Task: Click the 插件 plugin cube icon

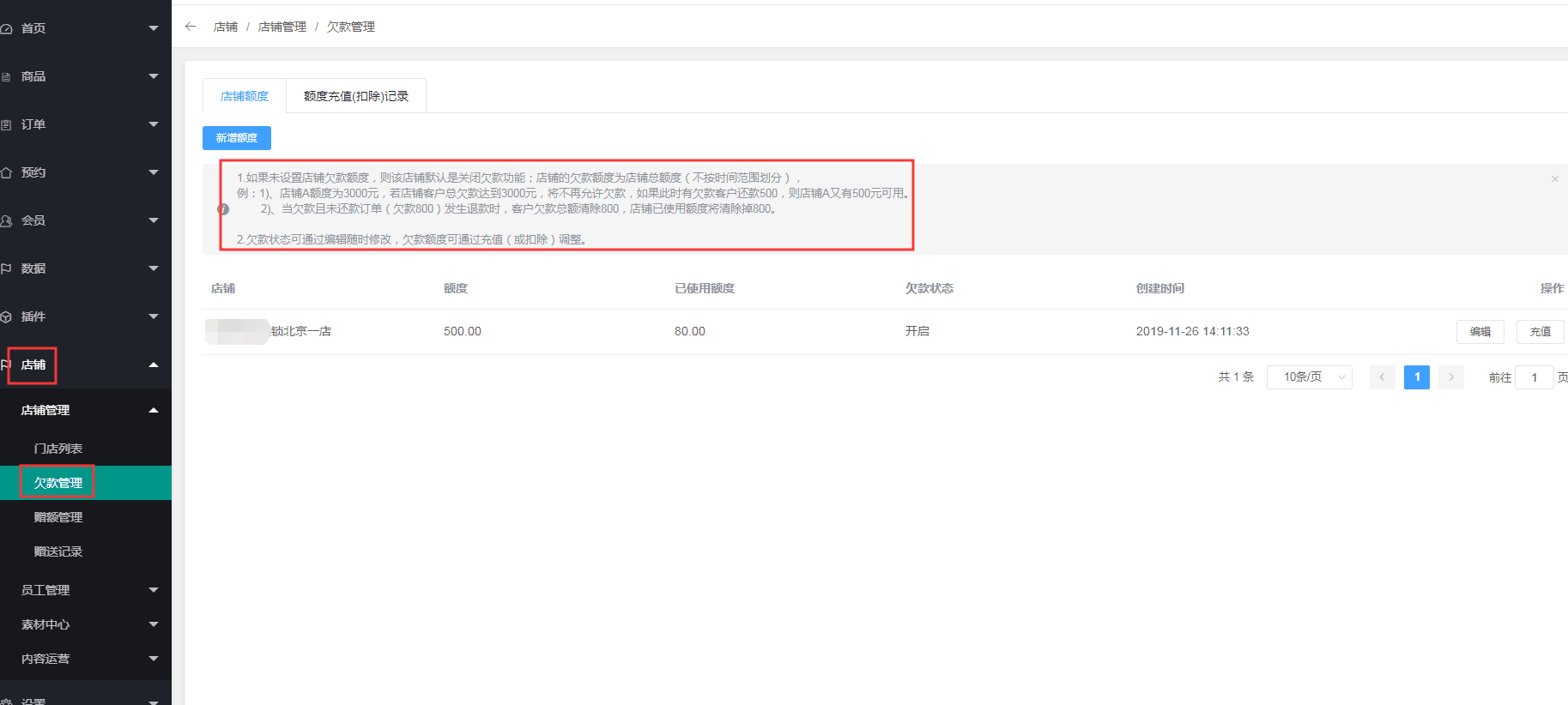Action: tap(6, 316)
